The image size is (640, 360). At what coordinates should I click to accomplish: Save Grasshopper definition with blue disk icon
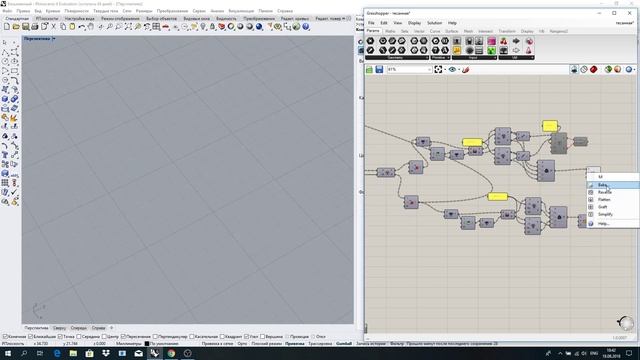[379, 70]
